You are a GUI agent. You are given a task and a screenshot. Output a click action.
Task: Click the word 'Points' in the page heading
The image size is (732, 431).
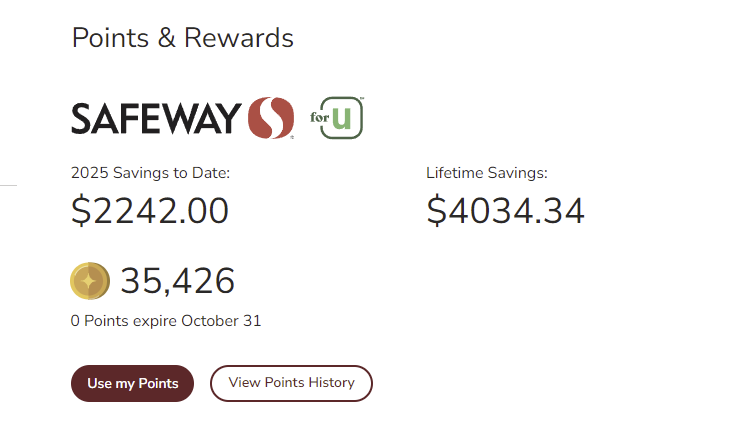point(106,38)
